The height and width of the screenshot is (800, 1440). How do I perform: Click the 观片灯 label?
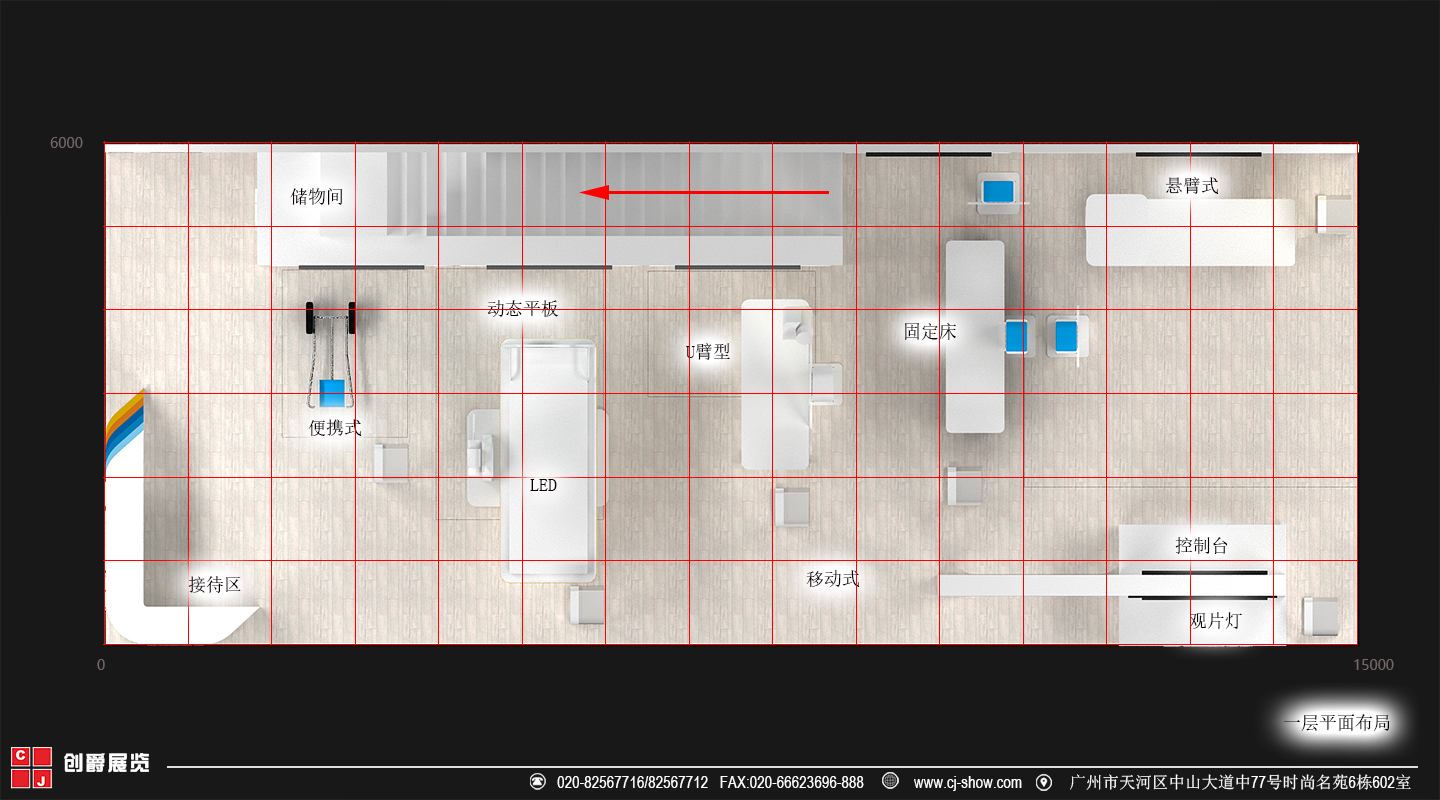click(1215, 620)
